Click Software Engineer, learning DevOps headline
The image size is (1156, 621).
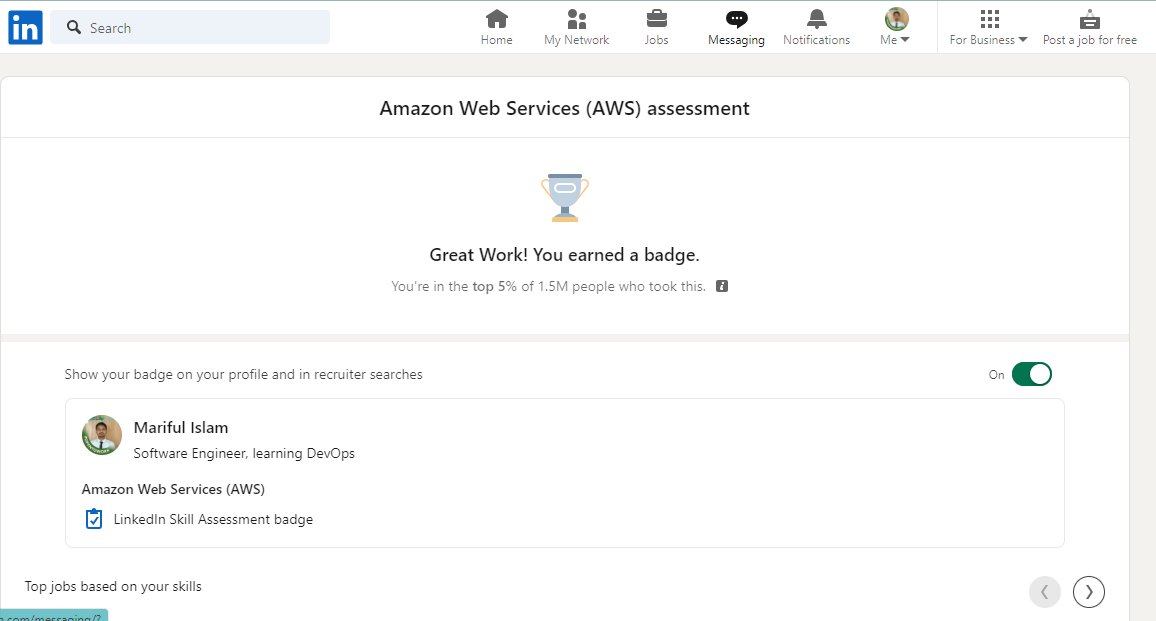tap(244, 454)
